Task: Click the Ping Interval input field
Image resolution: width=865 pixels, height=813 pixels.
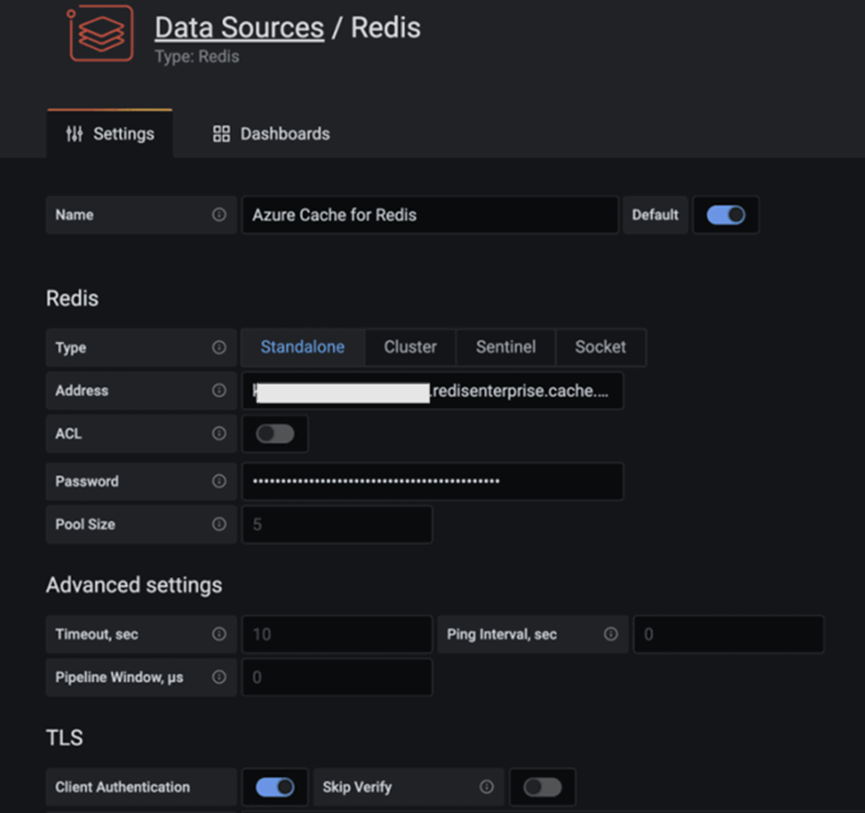Action: [728, 634]
